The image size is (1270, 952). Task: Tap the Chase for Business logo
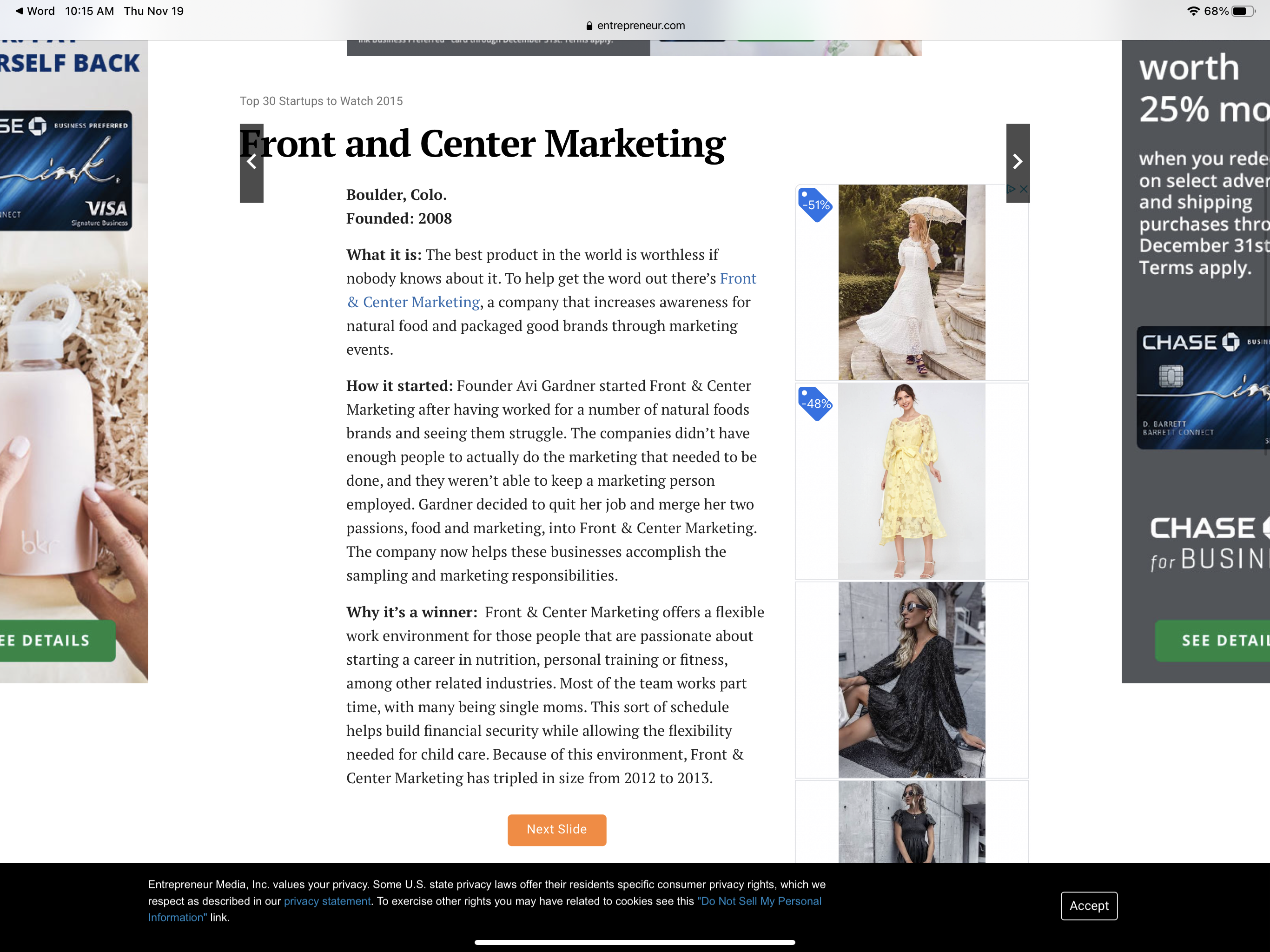pos(1210,543)
